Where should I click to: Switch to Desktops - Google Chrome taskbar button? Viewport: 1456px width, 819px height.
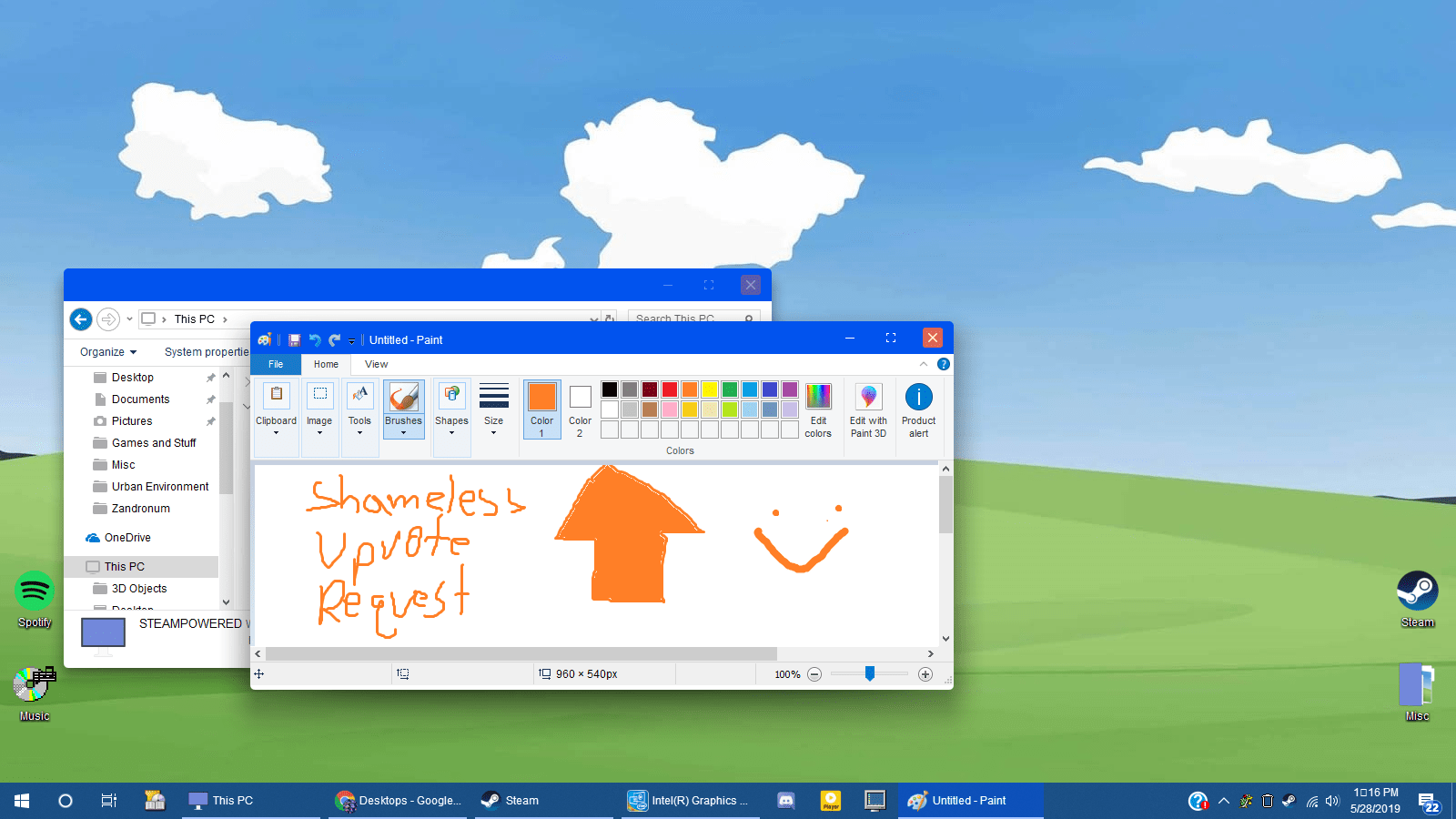[399, 801]
